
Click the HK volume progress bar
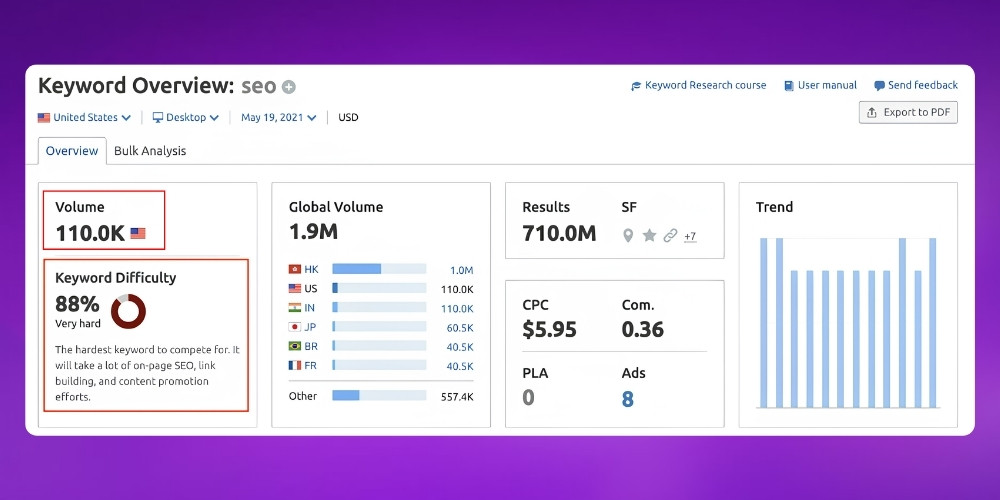pyautogui.click(x=379, y=269)
